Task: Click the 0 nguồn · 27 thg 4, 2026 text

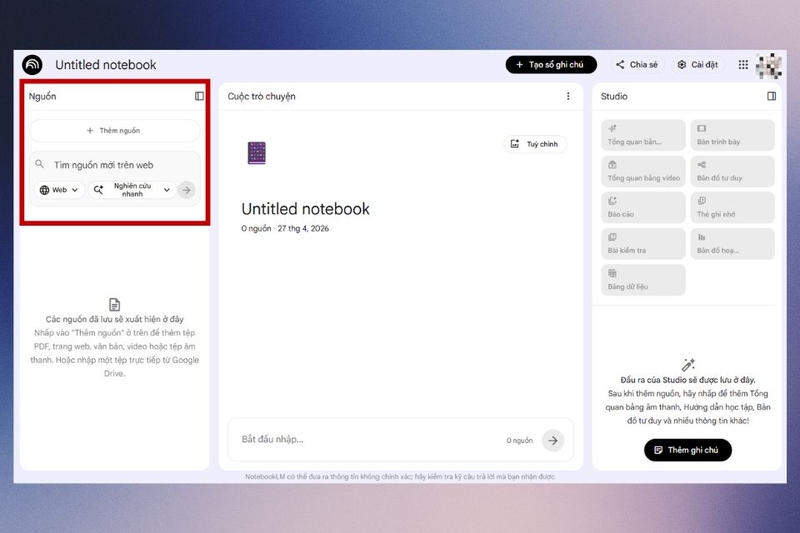Action: coord(285,229)
